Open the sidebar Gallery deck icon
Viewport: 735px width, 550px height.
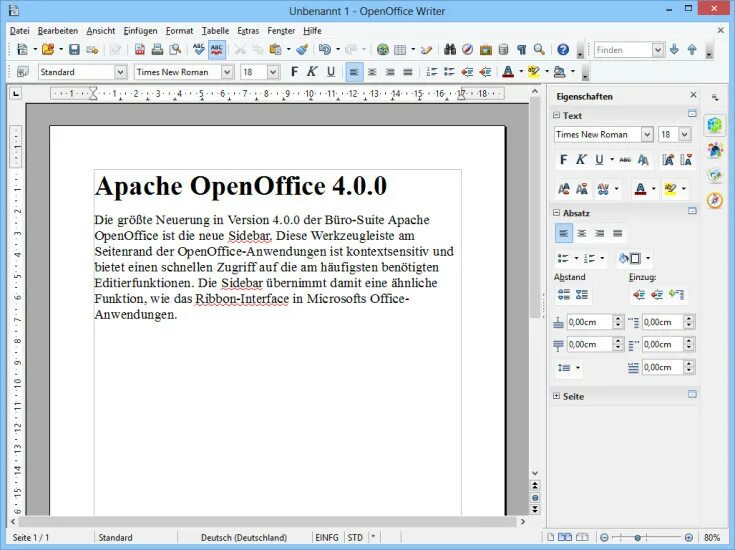click(x=714, y=175)
